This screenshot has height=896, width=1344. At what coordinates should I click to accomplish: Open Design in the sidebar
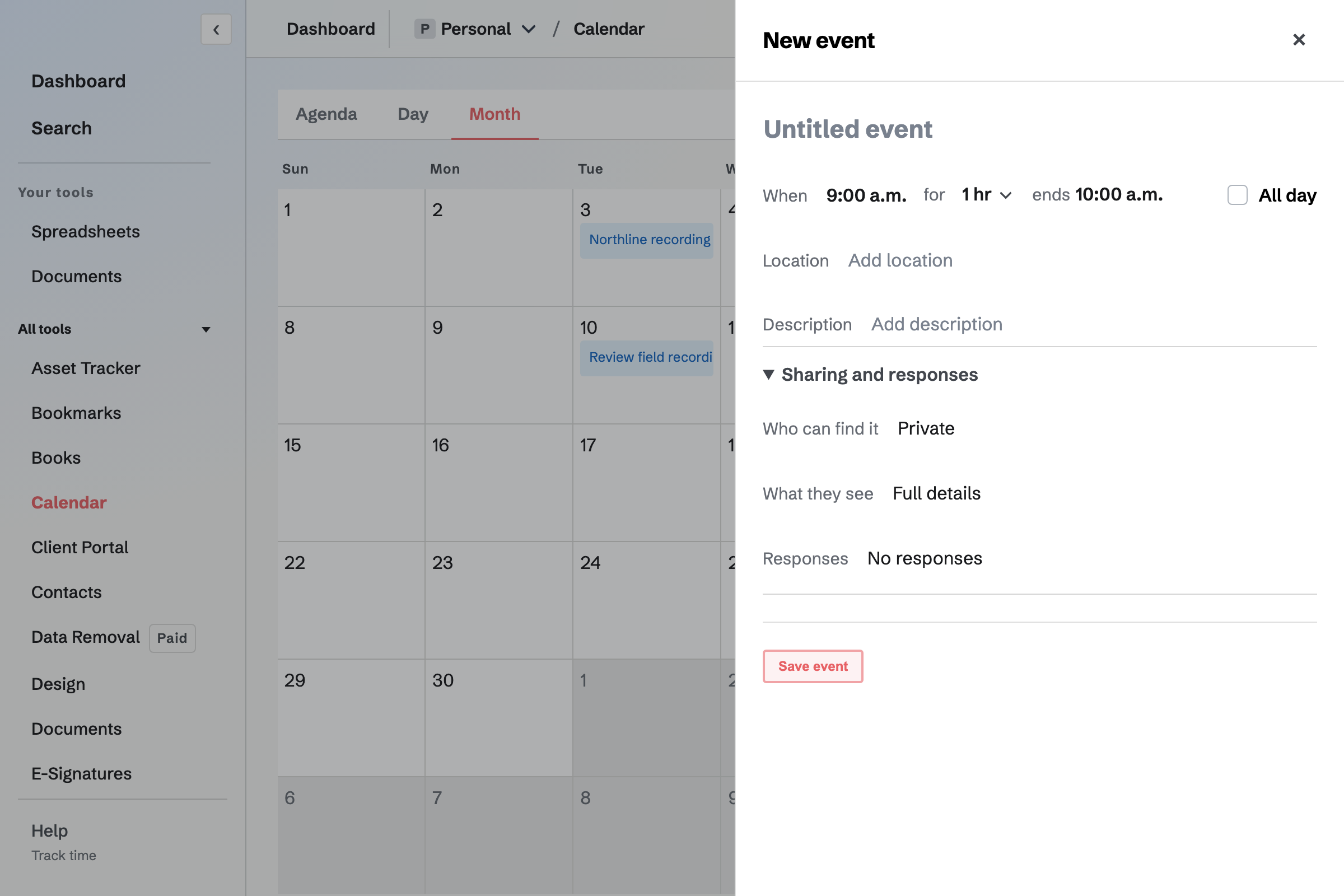click(58, 684)
